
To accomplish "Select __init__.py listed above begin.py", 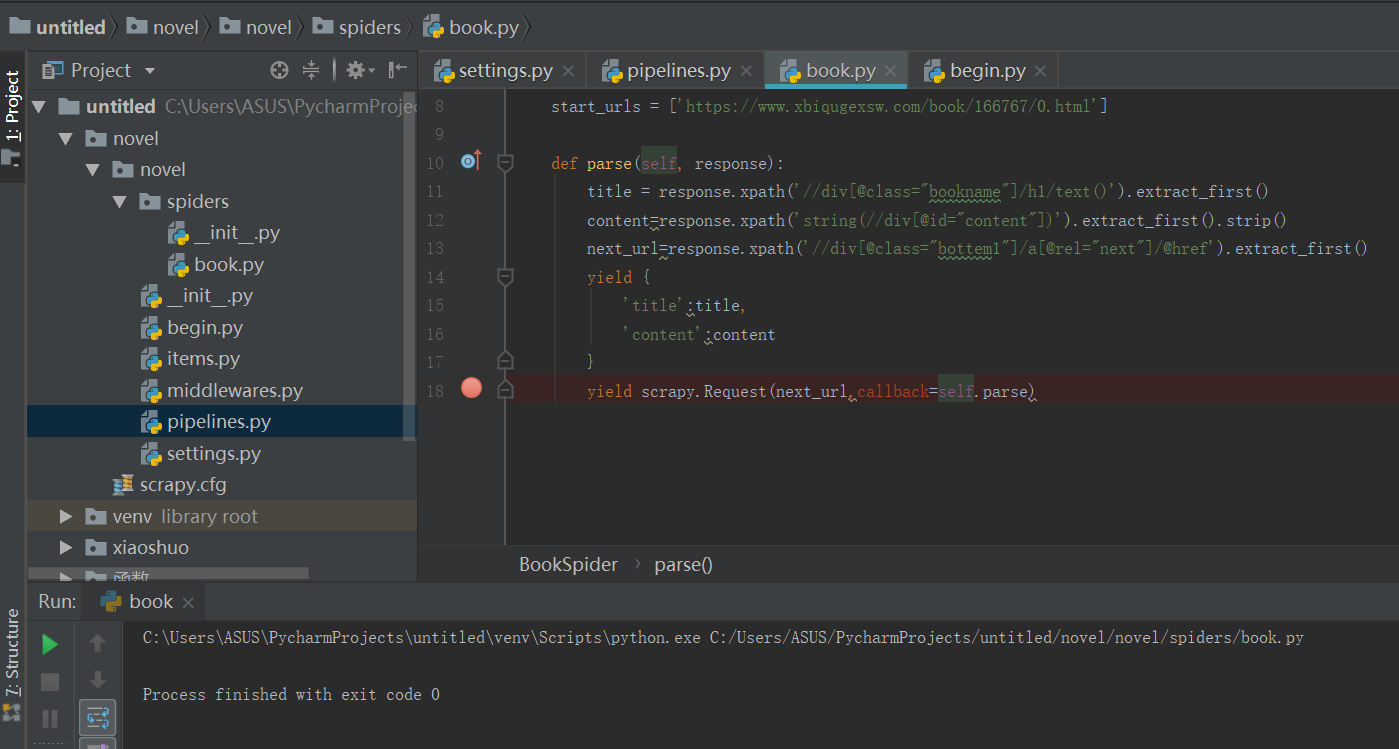I will tap(197, 296).
